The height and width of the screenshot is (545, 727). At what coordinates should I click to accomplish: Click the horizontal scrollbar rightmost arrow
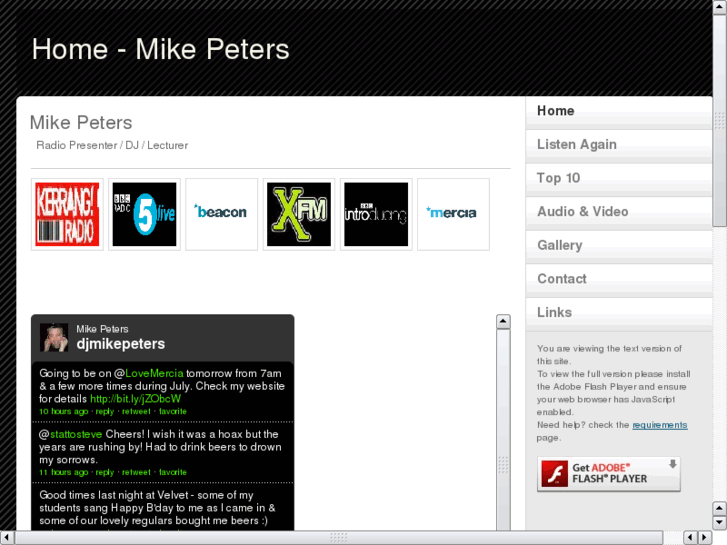click(705, 538)
